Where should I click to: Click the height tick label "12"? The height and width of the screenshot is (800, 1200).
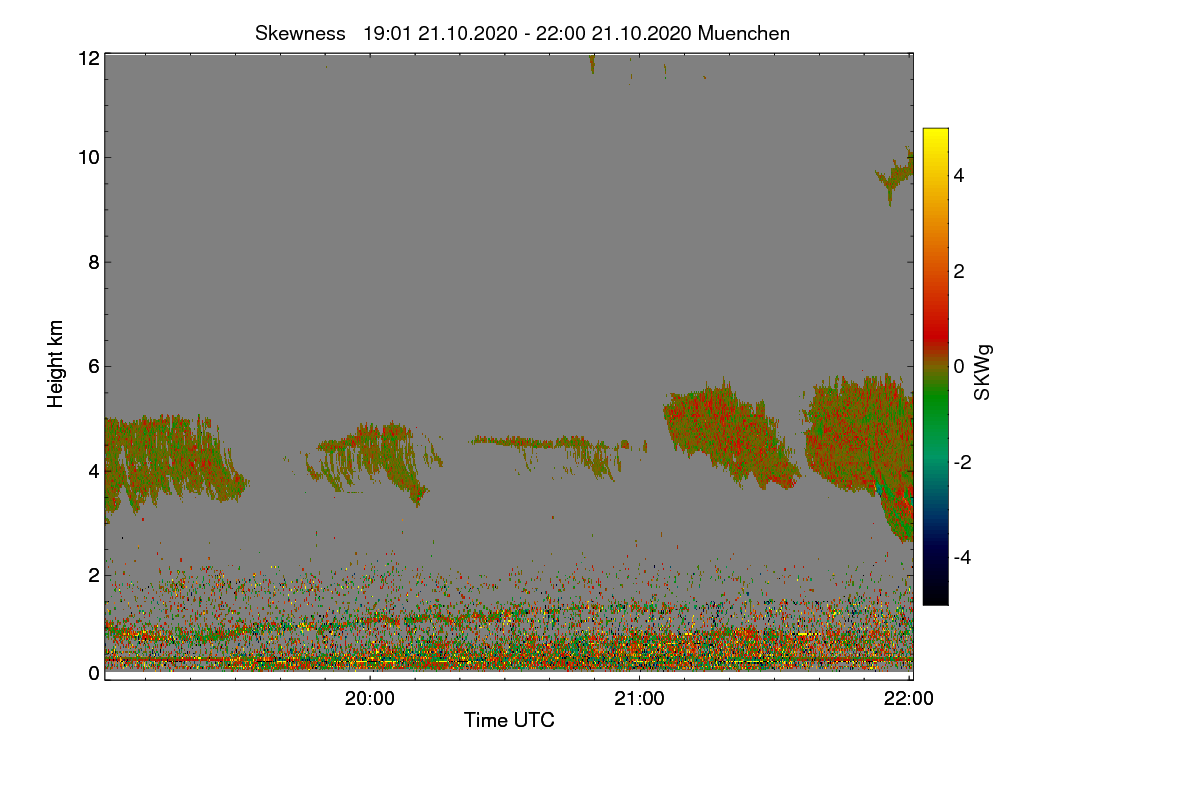click(x=88, y=58)
